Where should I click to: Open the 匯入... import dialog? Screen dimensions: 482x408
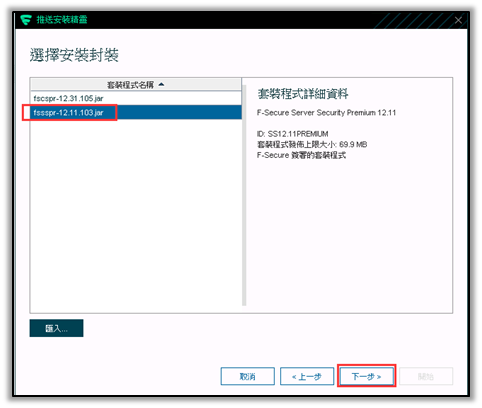tap(56, 328)
